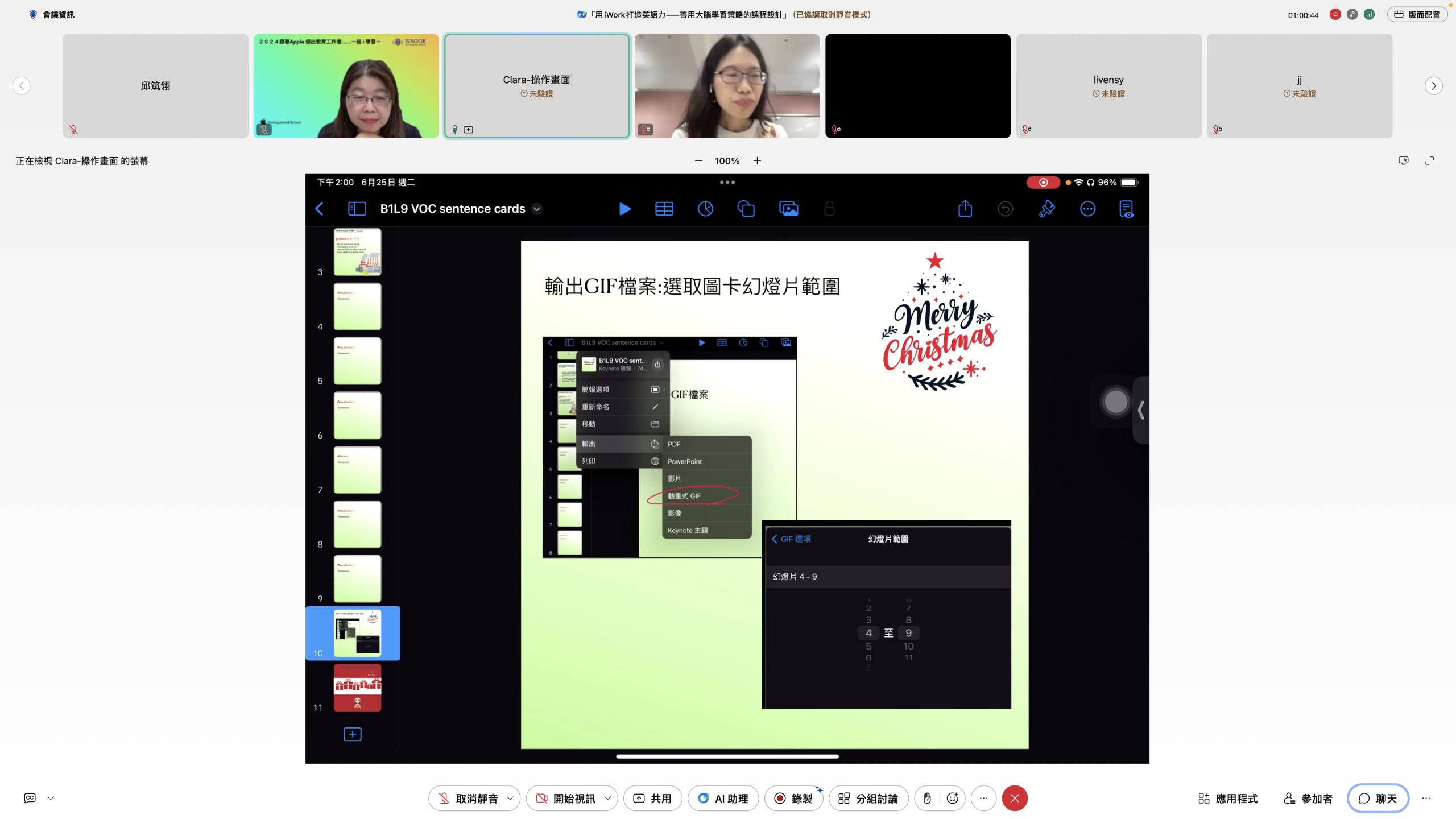Open the format paintbrush panel

coord(1046,209)
